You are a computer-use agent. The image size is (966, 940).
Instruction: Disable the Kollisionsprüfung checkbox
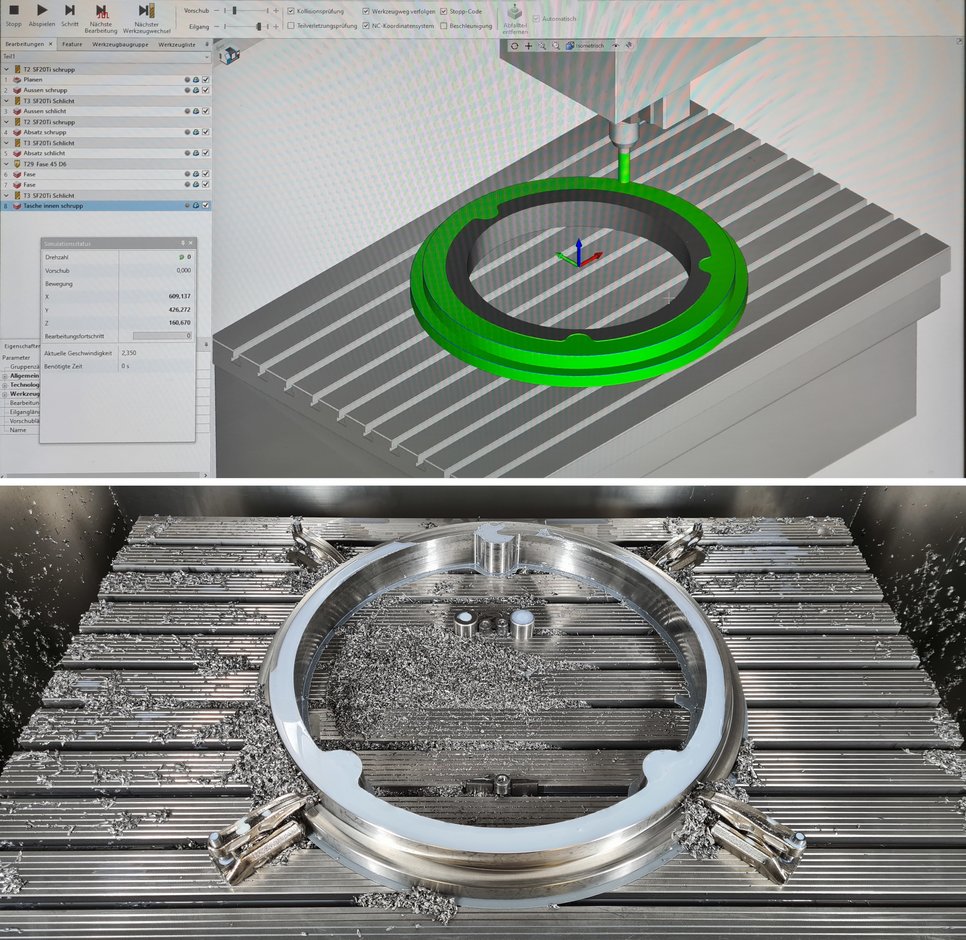[x=290, y=11]
